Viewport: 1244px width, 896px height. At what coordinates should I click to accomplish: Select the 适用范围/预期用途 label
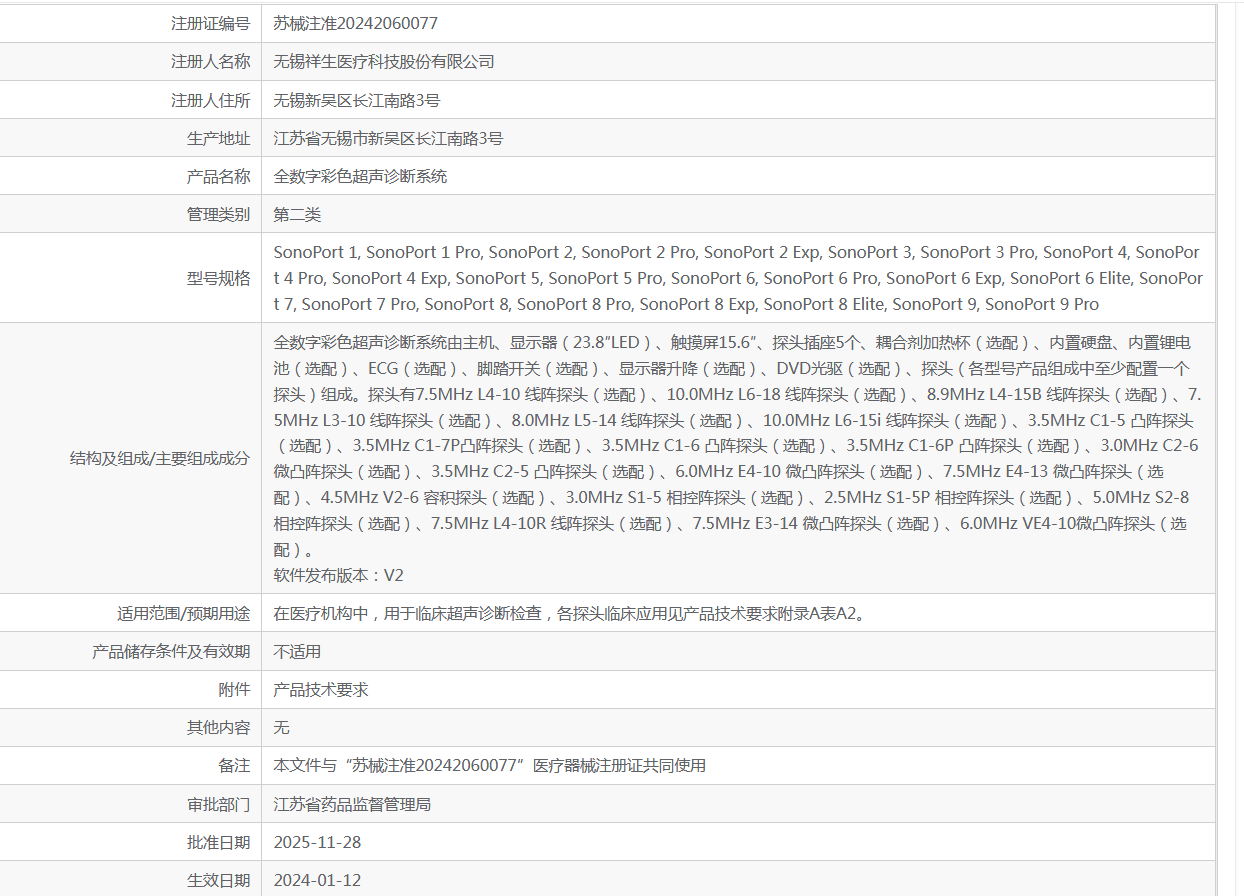(184, 613)
